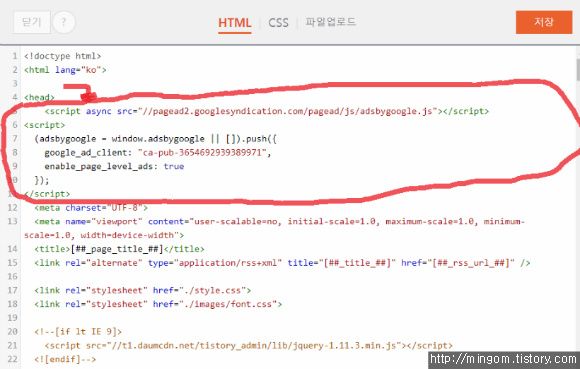Click the ./images/font.css stylesheet line
The image size is (580, 369).
[158, 304]
